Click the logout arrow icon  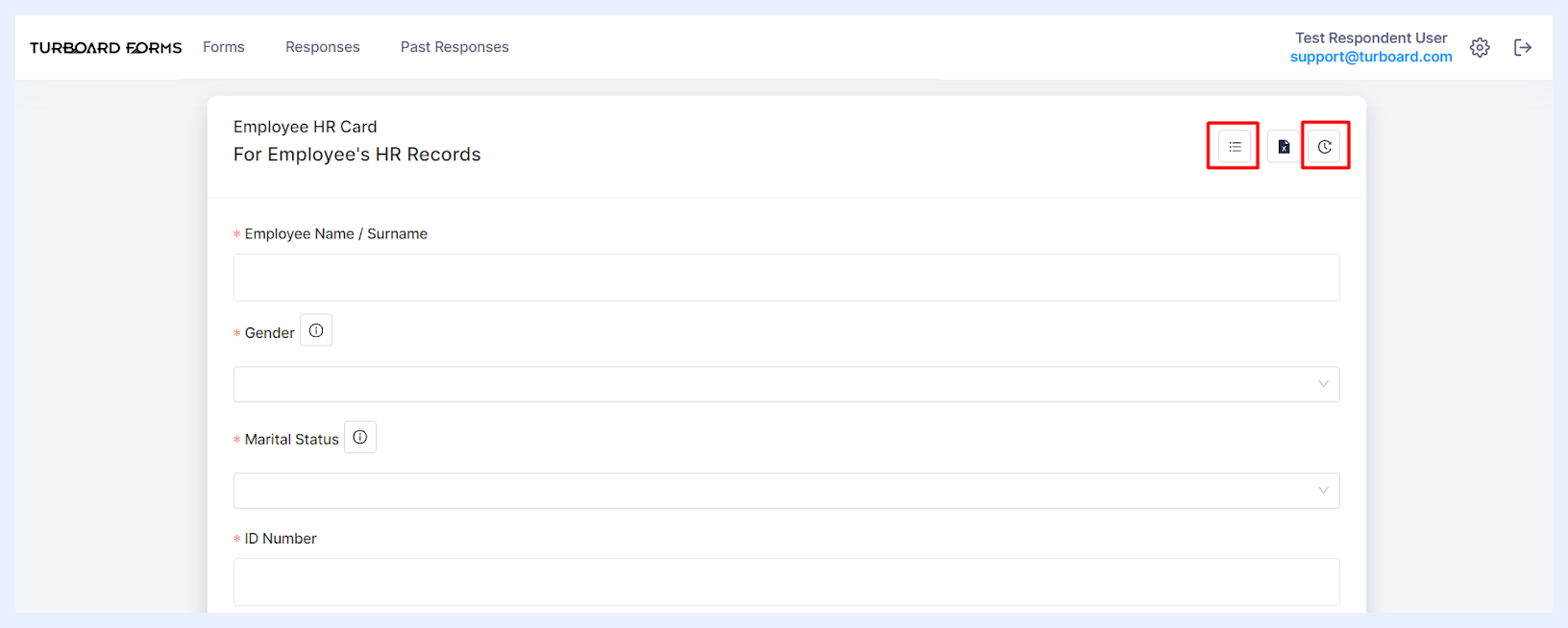coord(1523,47)
